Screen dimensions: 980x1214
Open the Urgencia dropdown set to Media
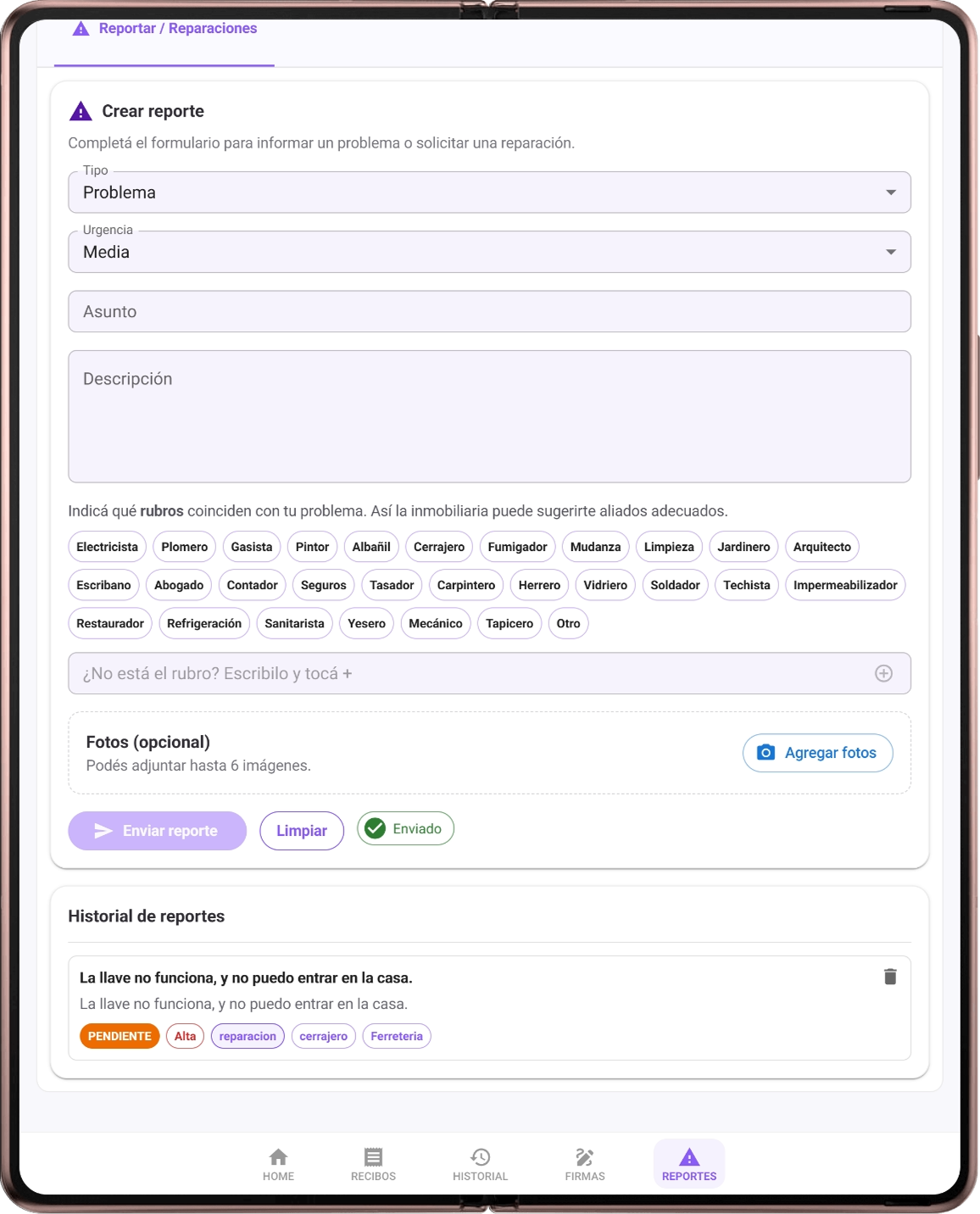489,252
